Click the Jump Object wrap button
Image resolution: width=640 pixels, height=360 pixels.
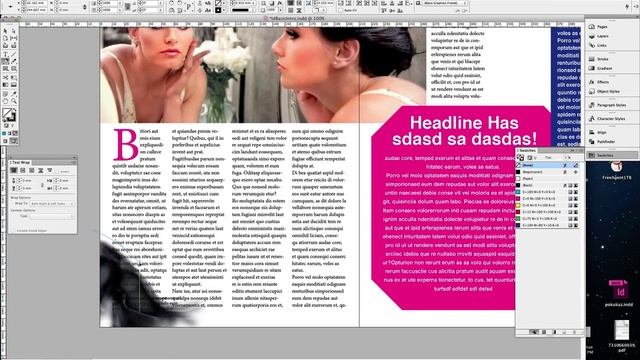pyautogui.click(x=40, y=170)
